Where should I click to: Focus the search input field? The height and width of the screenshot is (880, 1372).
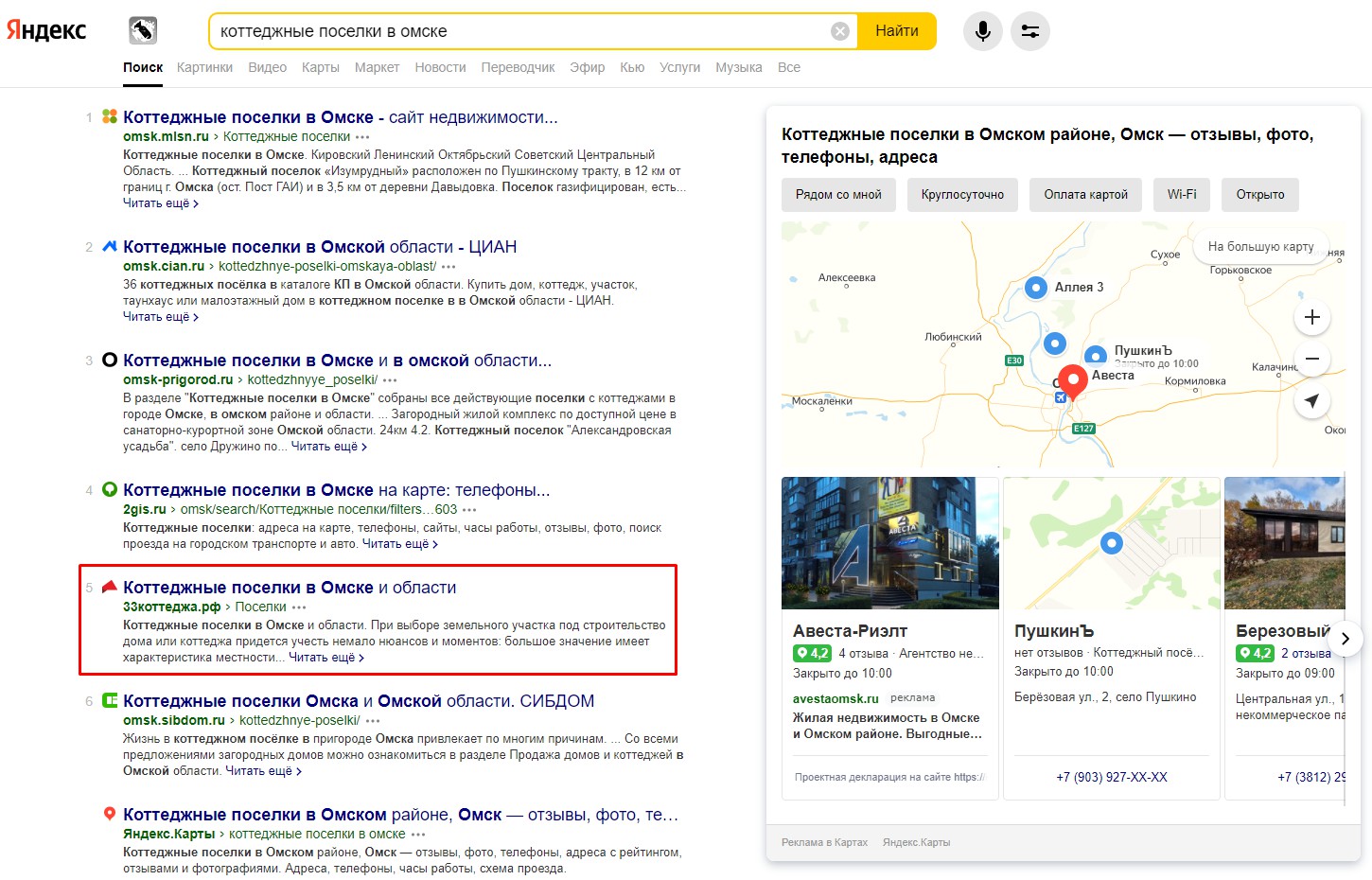pos(520,31)
